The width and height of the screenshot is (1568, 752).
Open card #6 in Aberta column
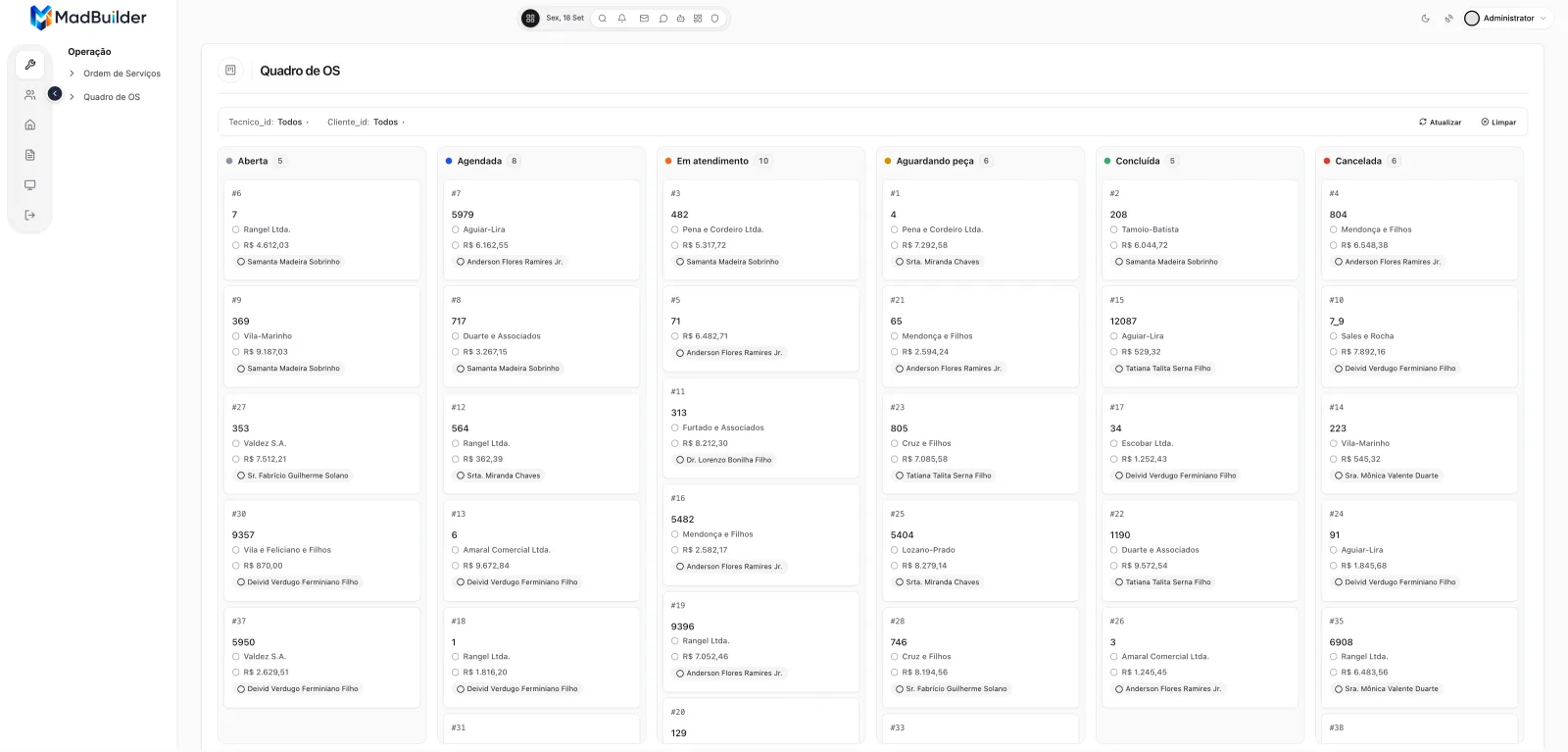pyautogui.click(x=321, y=229)
